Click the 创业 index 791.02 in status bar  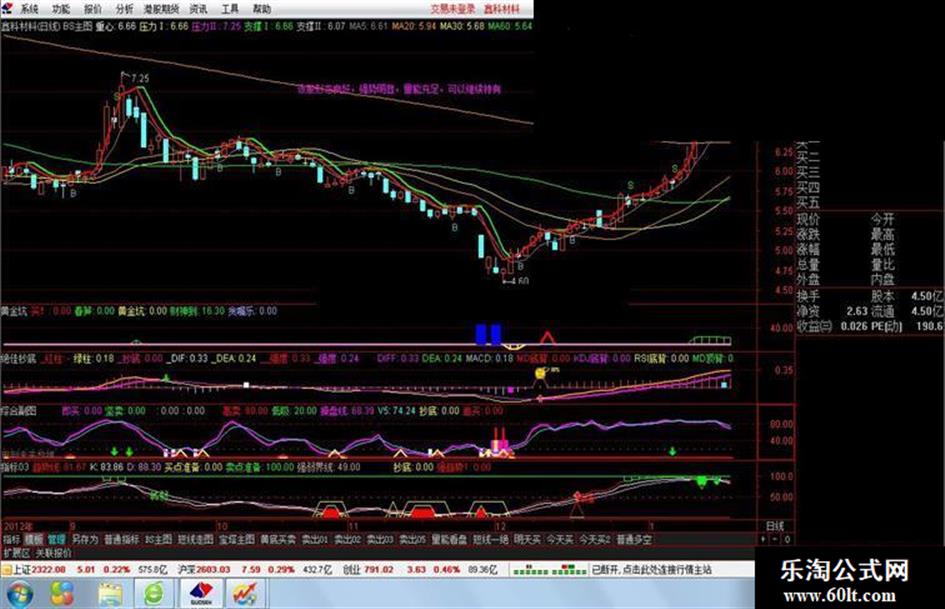coord(368,569)
